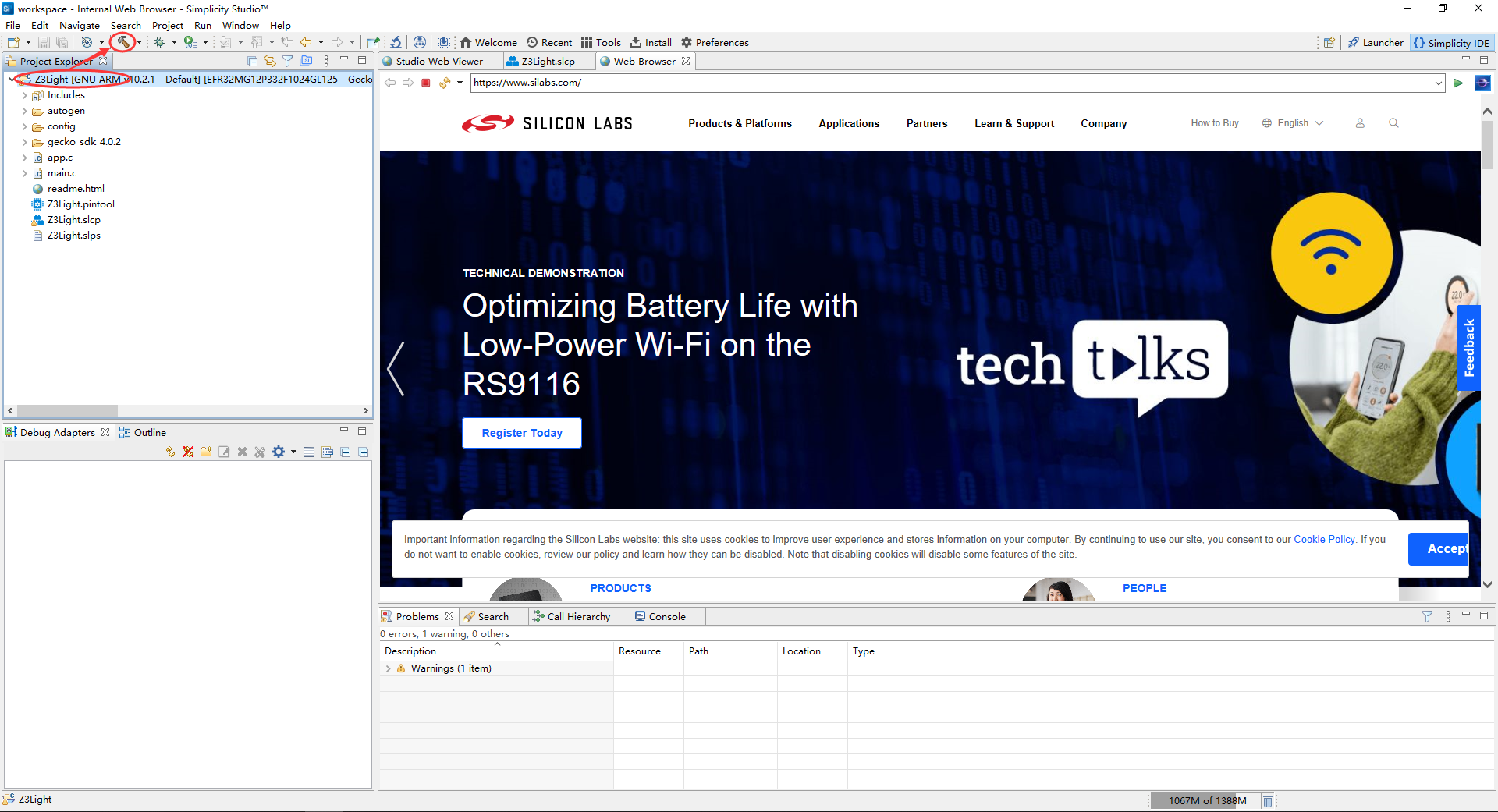Switch to the Simplicity IDE perspective
This screenshot has height=812, width=1498.
[1451, 43]
